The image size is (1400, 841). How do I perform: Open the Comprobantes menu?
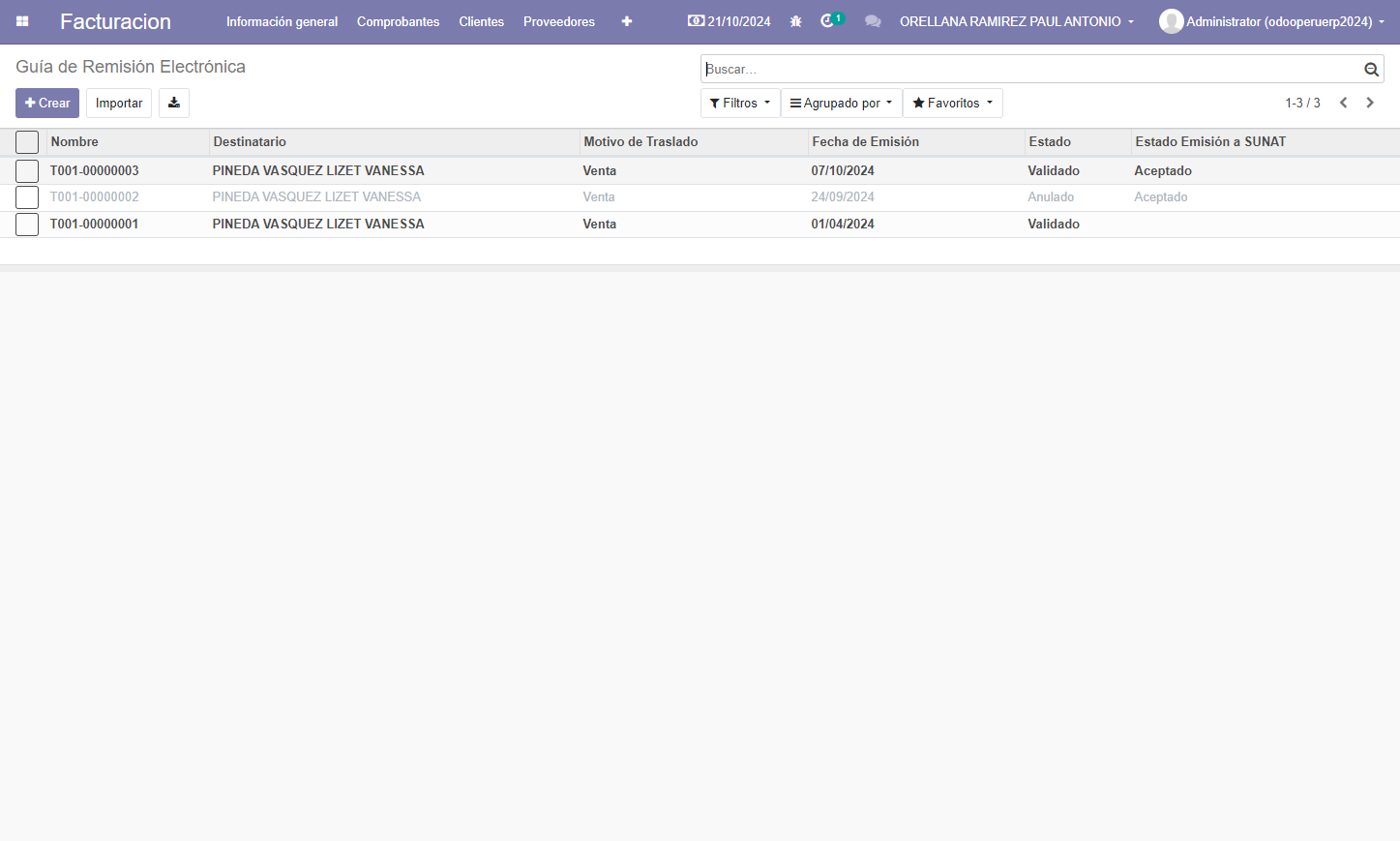tap(398, 21)
